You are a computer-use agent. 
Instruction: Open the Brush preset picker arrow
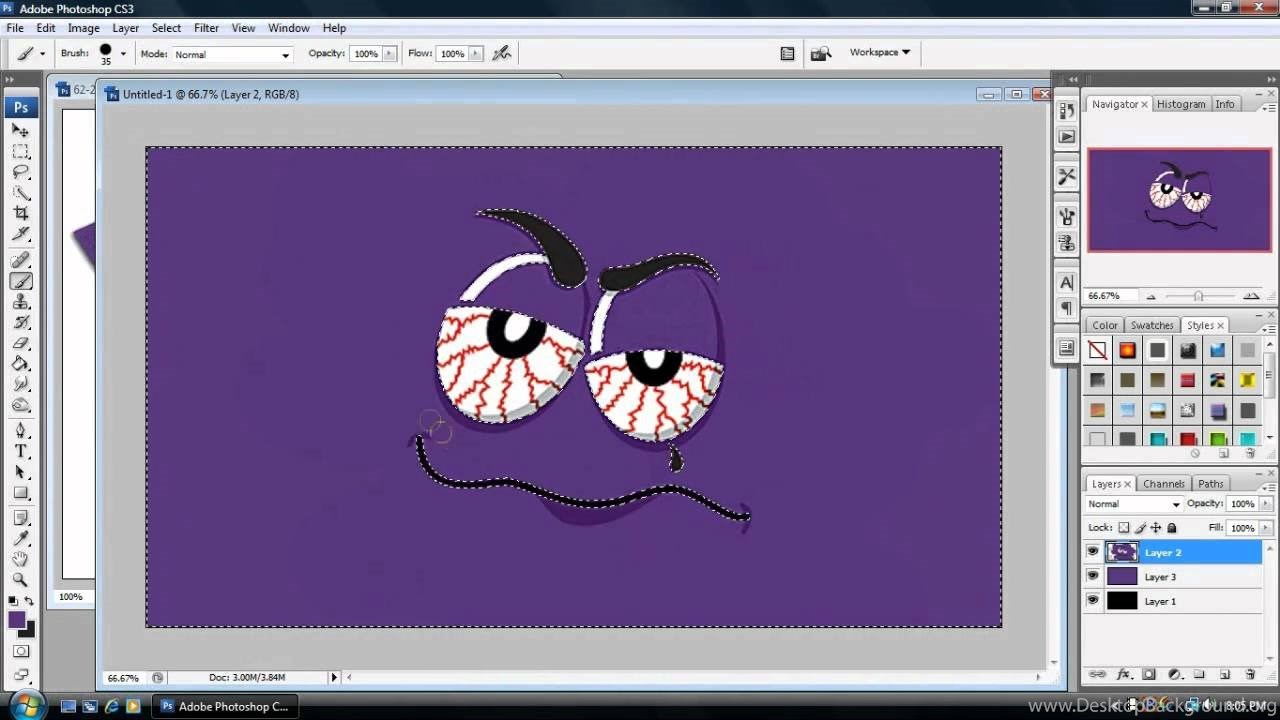coord(123,54)
